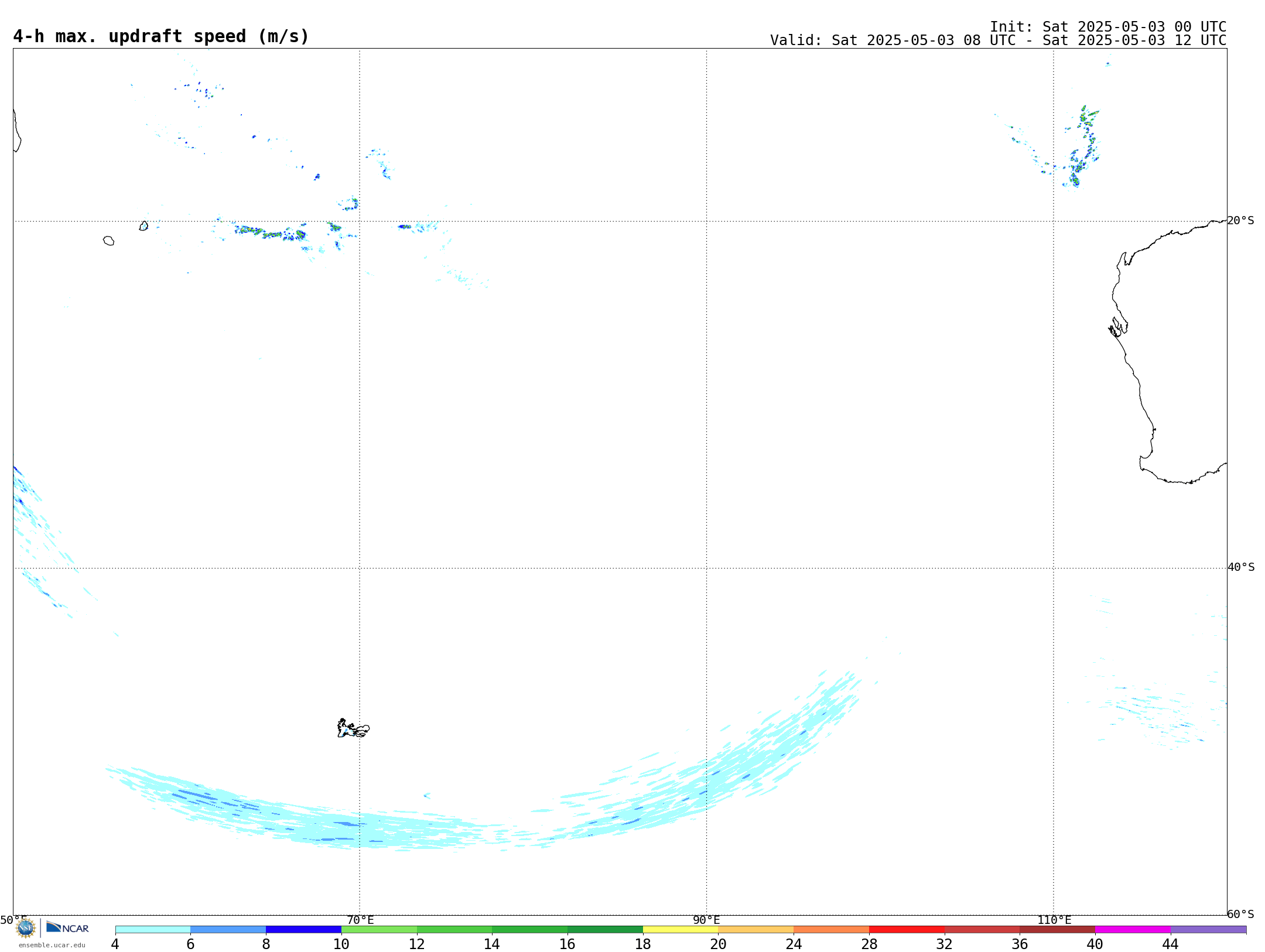The height and width of the screenshot is (952, 1265).
Task: Click the 8-10 dark blue swatch
Action: [303, 929]
